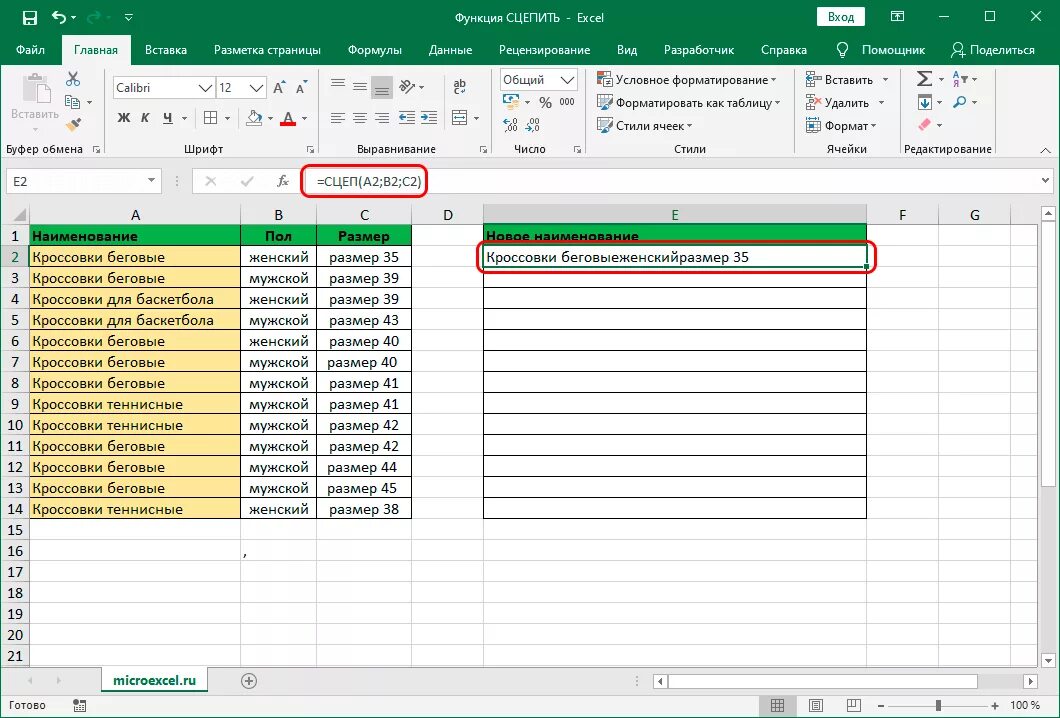
Task: Apply percent style format
Action: 546,102
